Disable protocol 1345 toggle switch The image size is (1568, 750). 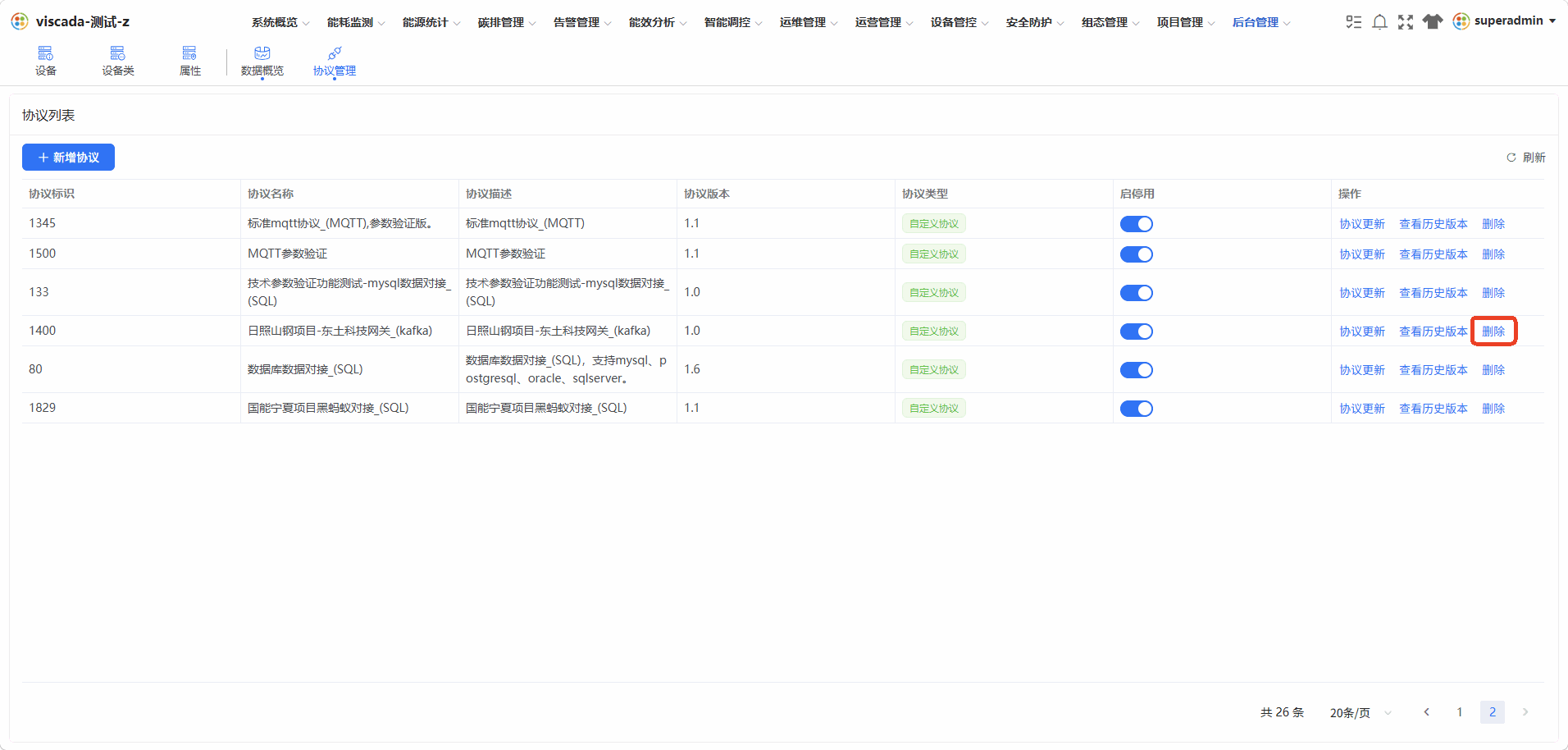tap(1137, 224)
